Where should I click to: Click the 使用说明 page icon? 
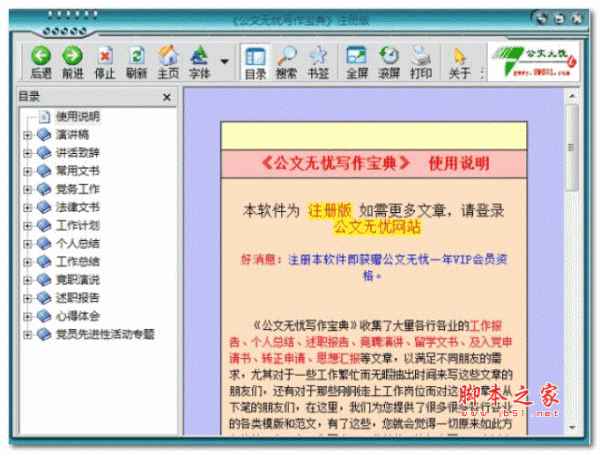click(44, 116)
